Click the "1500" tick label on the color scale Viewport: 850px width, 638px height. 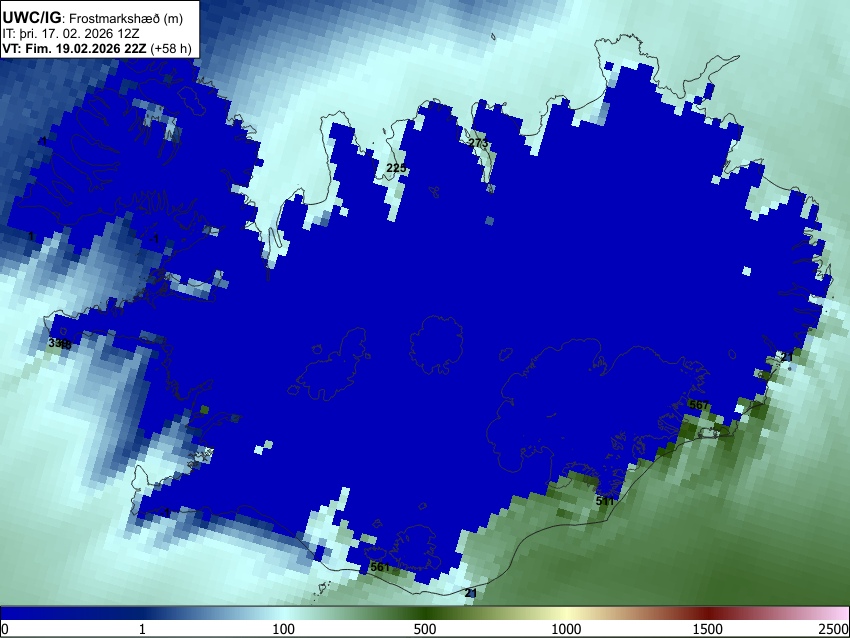click(708, 629)
